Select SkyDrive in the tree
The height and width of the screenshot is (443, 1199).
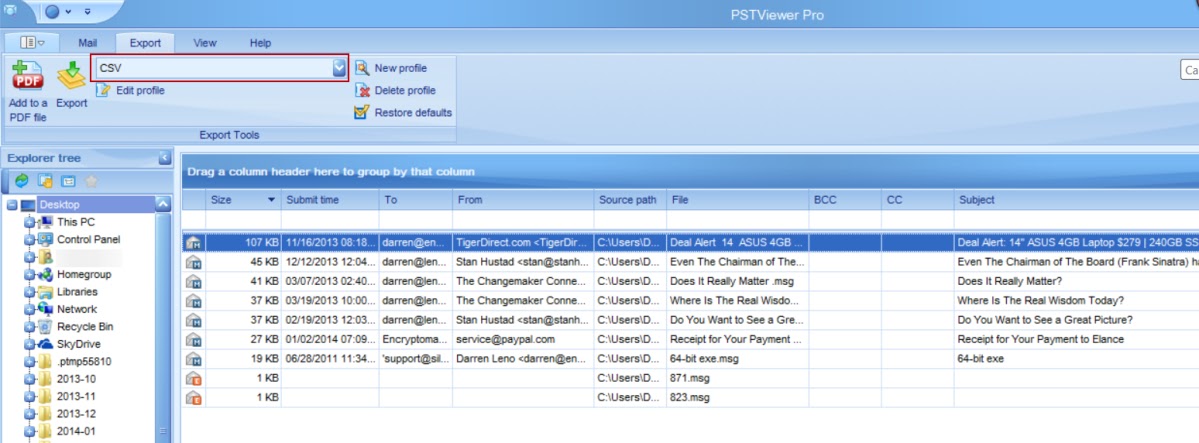(79, 344)
